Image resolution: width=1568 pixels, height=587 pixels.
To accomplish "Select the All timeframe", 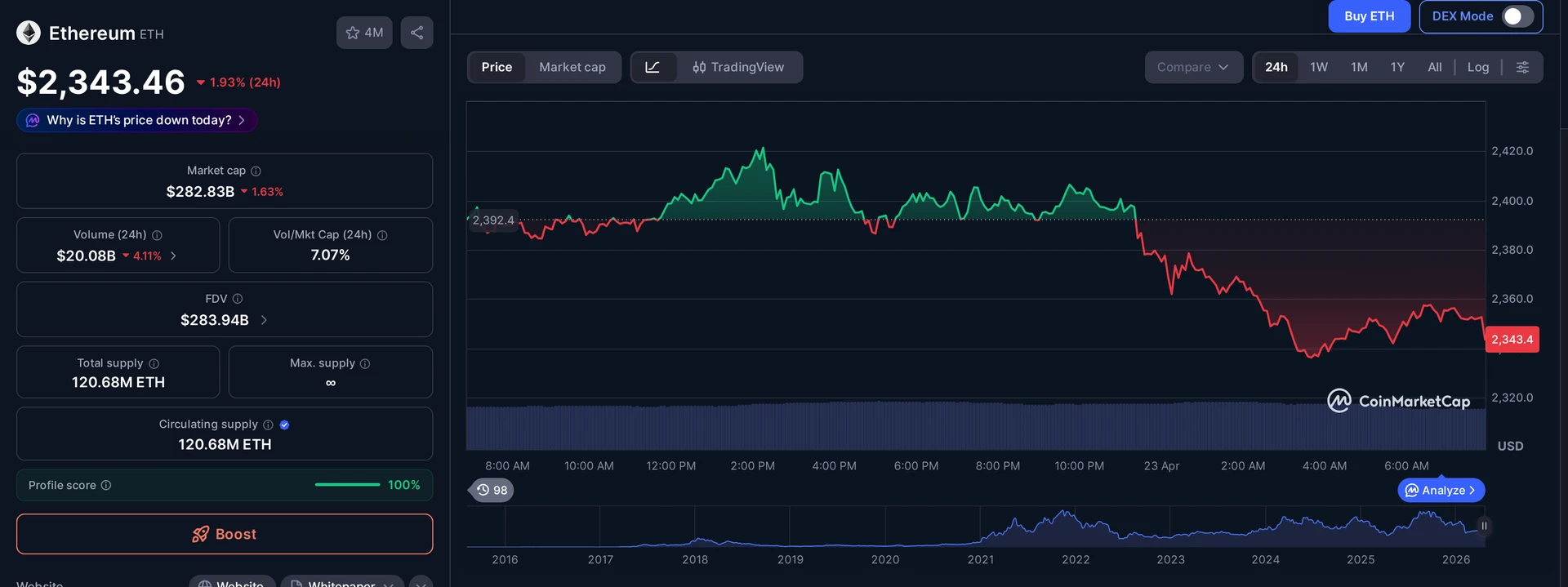I will tap(1435, 67).
